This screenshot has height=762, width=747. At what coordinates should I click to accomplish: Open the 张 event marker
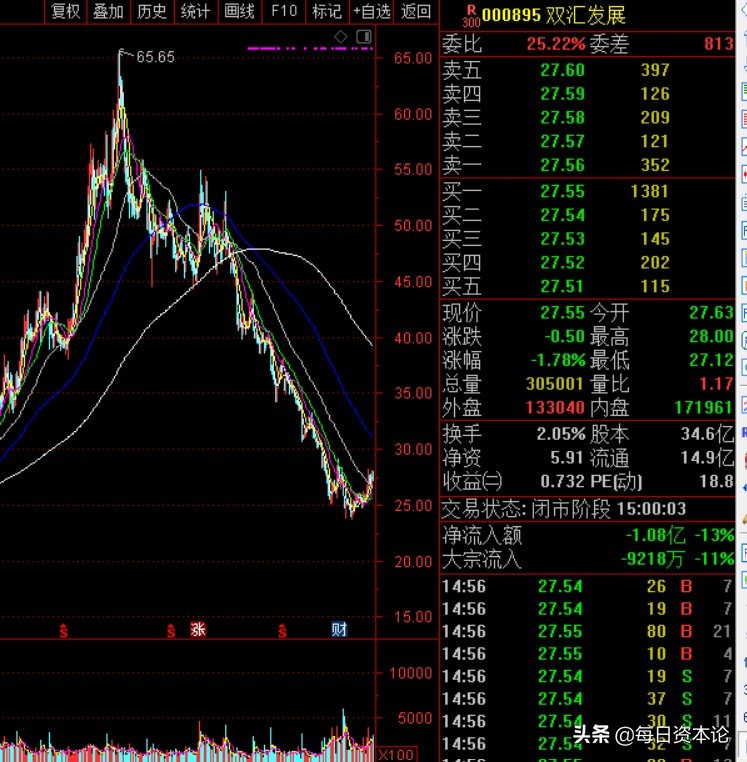point(198,629)
